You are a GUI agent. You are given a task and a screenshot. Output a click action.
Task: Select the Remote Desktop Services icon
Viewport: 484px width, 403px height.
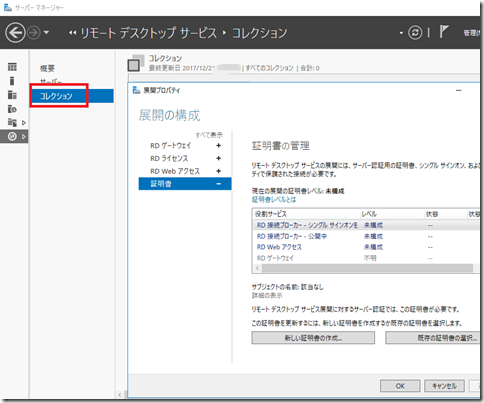[x=12, y=136]
